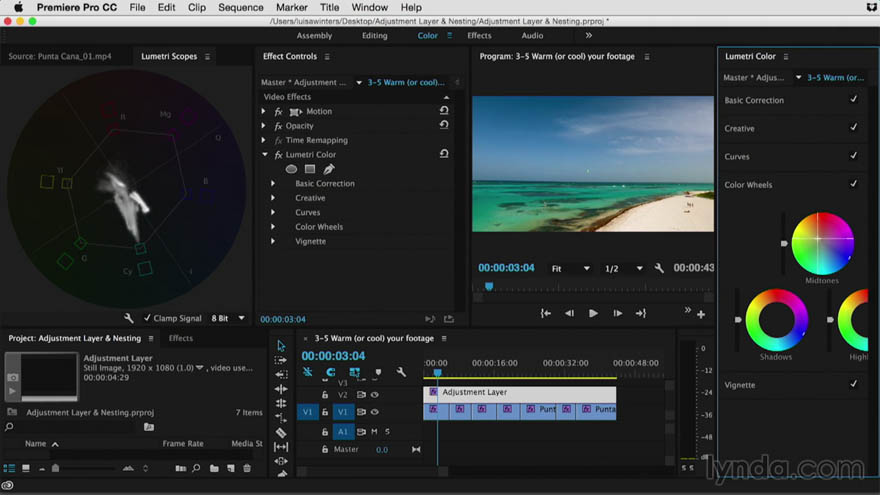Screen dimensions: 880x495
Task: Switch to the Audio workspace
Action: click(532, 35)
